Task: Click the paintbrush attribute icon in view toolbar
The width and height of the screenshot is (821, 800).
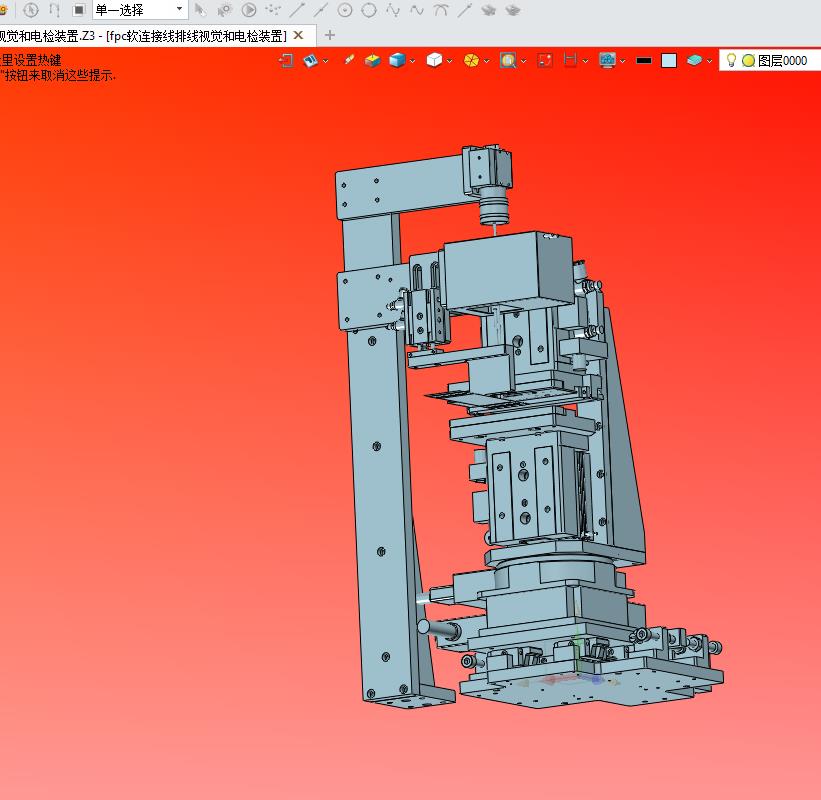Action: (349, 60)
